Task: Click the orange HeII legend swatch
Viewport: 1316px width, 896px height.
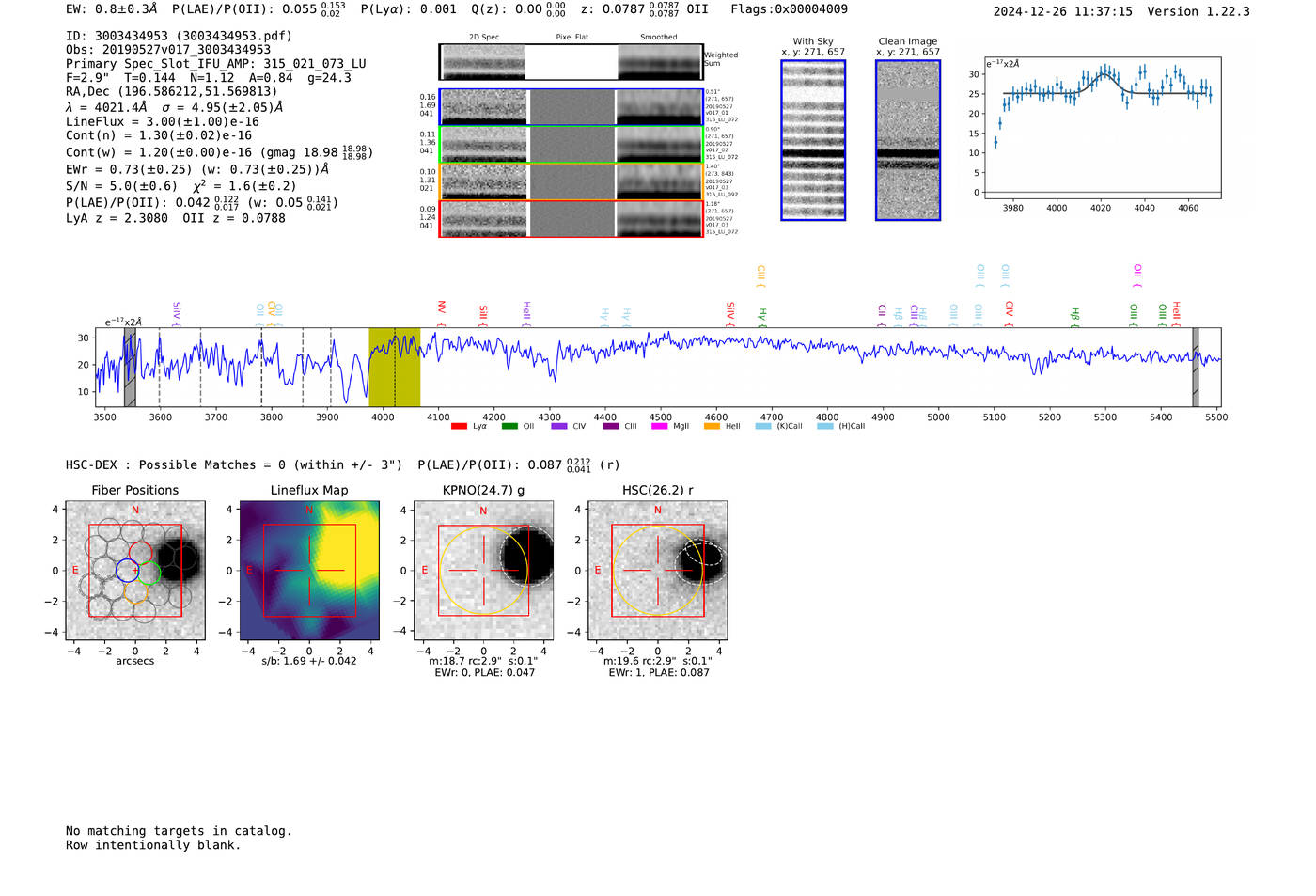Action: [x=713, y=426]
